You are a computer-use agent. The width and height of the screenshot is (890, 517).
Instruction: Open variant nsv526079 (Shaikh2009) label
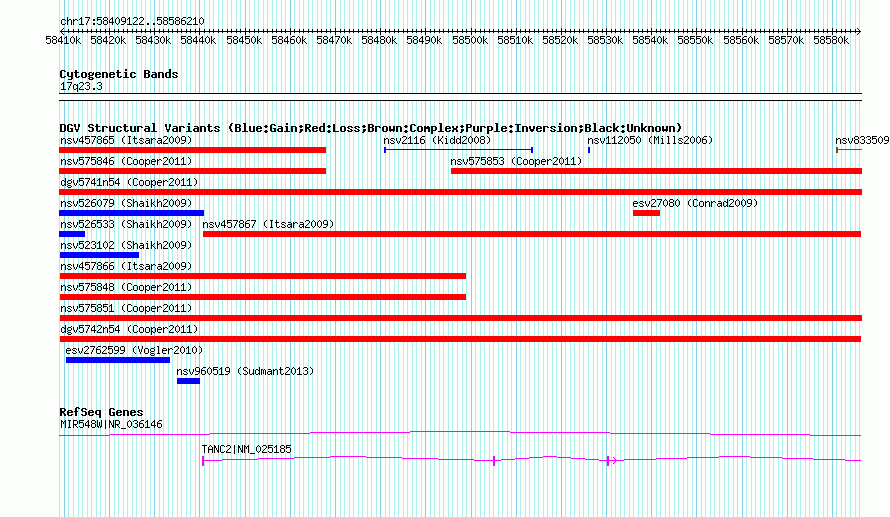pyautogui.click(x=126, y=203)
